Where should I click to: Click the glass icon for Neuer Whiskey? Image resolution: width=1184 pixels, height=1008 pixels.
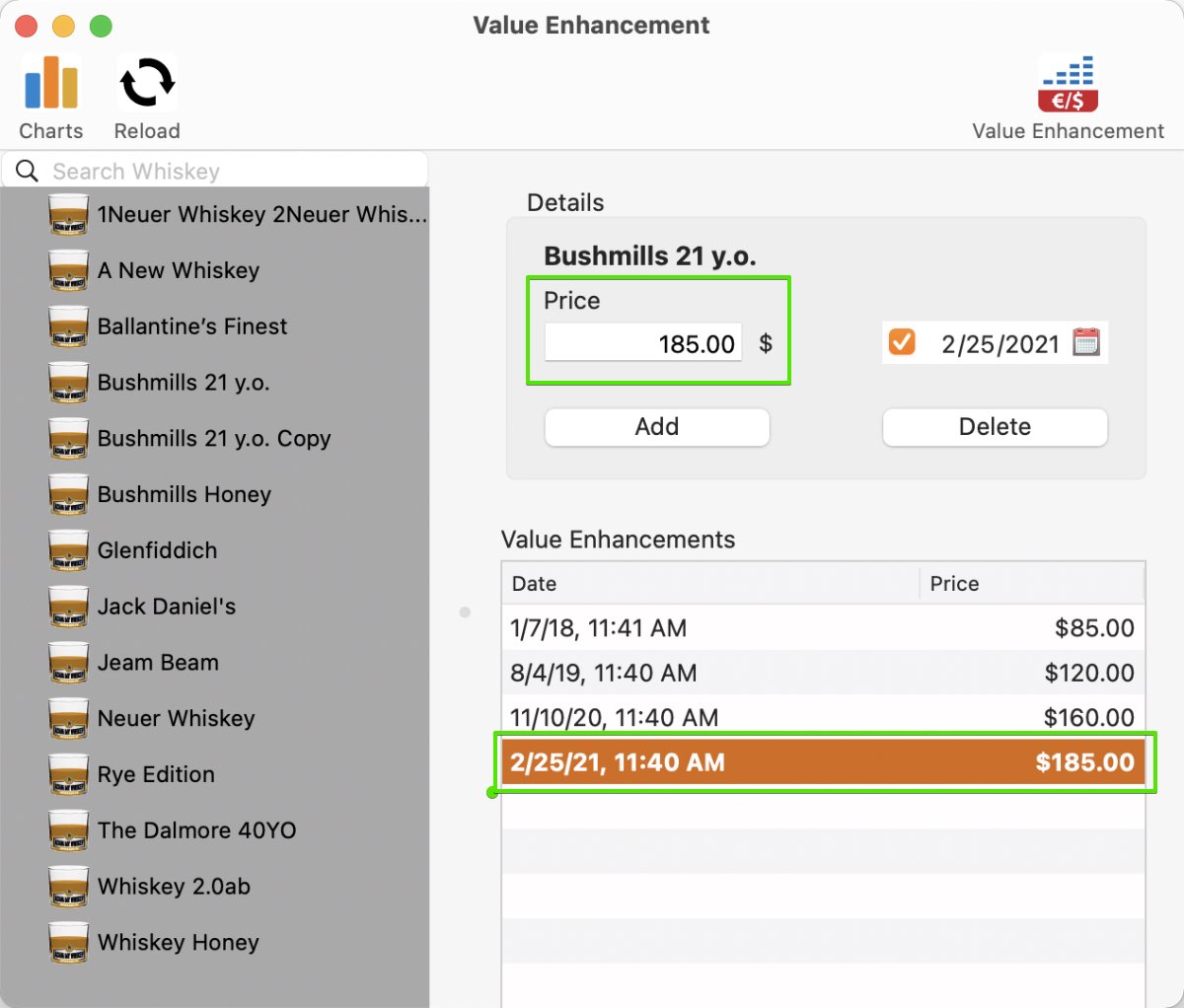[69, 718]
